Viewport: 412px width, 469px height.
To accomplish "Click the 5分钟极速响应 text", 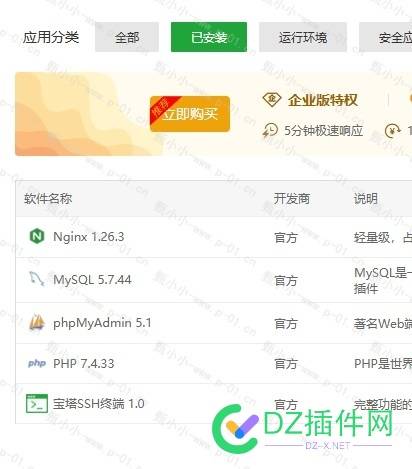I will pyautogui.click(x=323, y=131).
